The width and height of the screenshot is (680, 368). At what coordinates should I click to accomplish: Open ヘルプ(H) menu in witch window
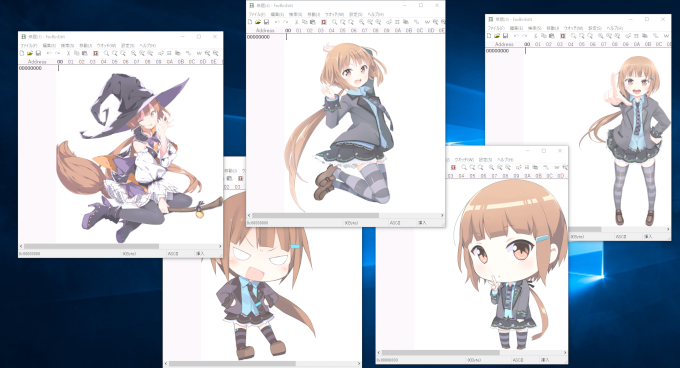[x=148, y=46]
